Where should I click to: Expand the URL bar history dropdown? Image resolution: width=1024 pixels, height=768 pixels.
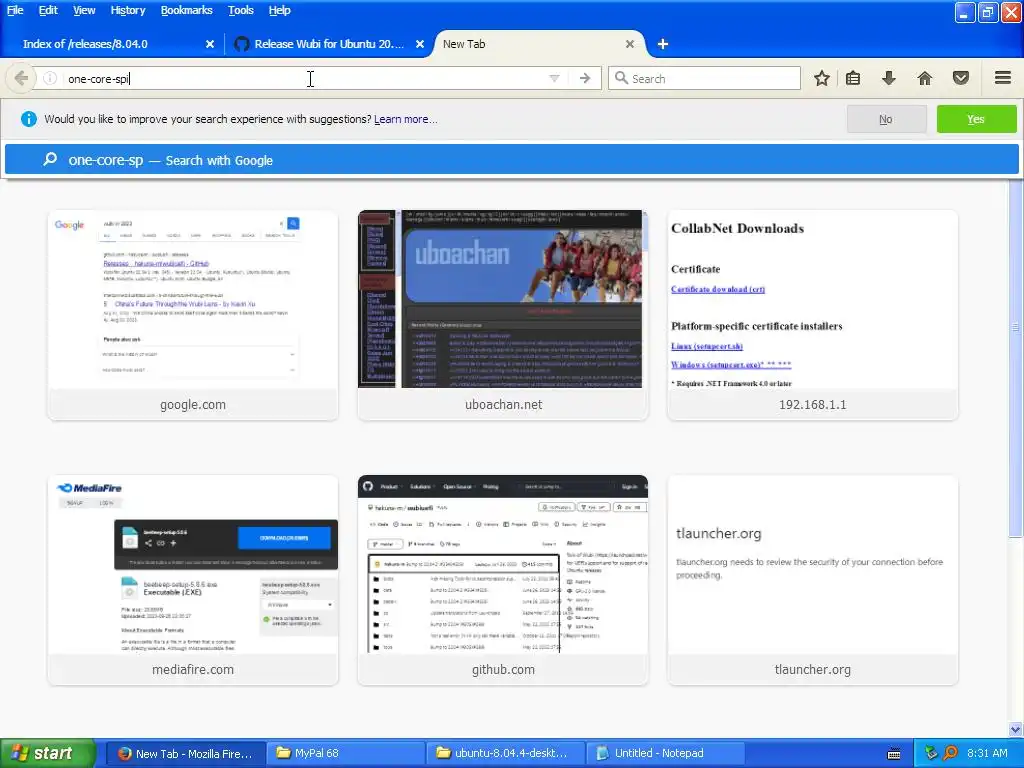pyautogui.click(x=554, y=78)
